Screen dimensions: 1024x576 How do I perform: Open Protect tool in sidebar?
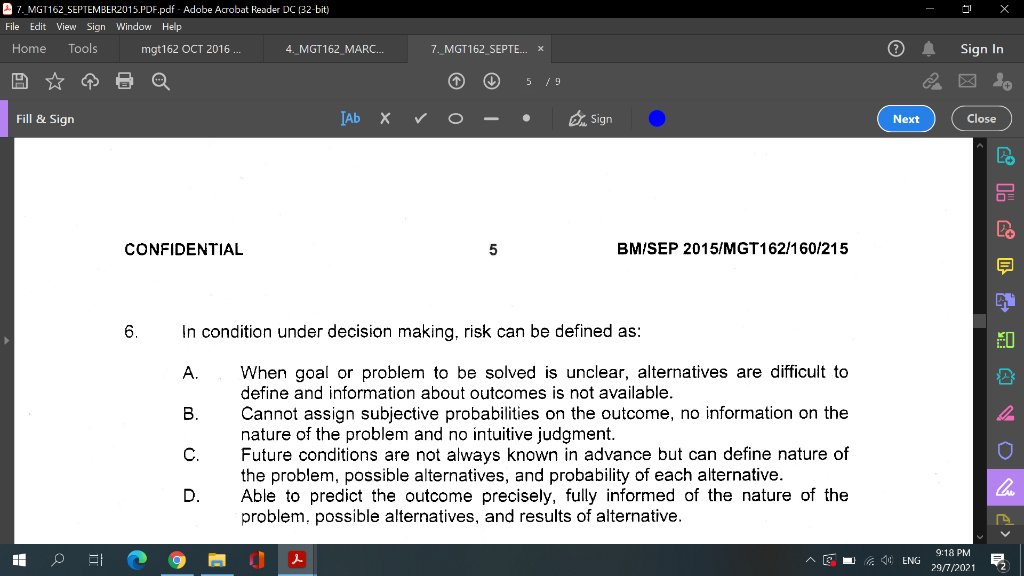click(x=1005, y=451)
